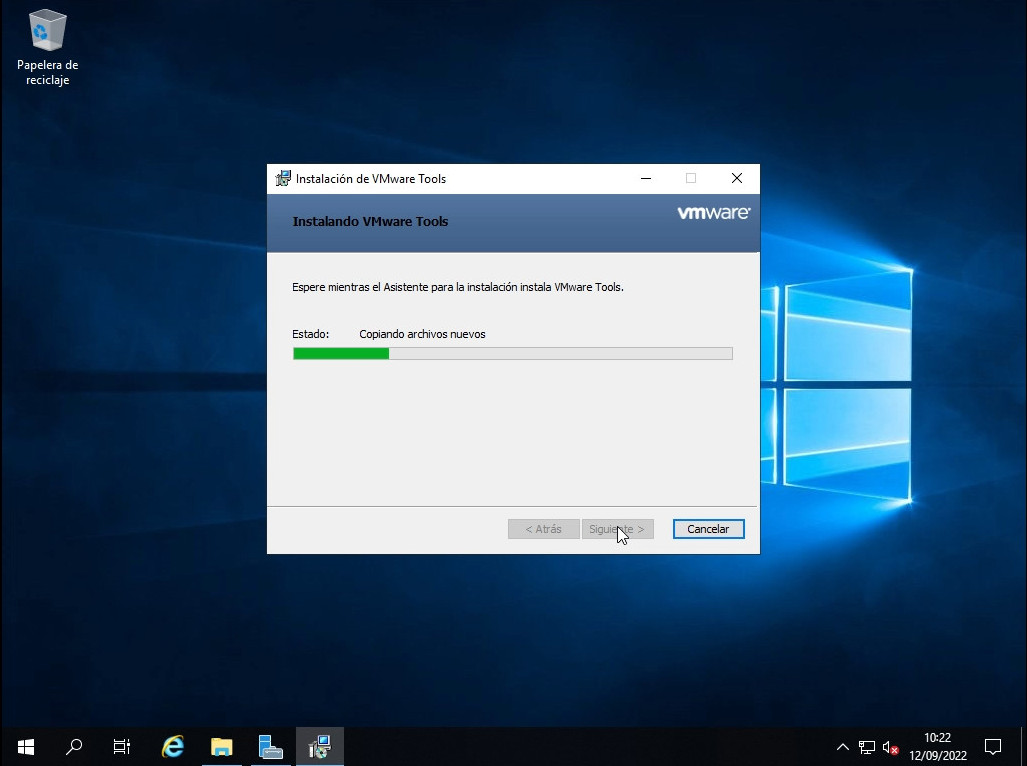Open Task View from the taskbar
The width and height of the screenshot is (1027, 766).
[x=122, y=746]
